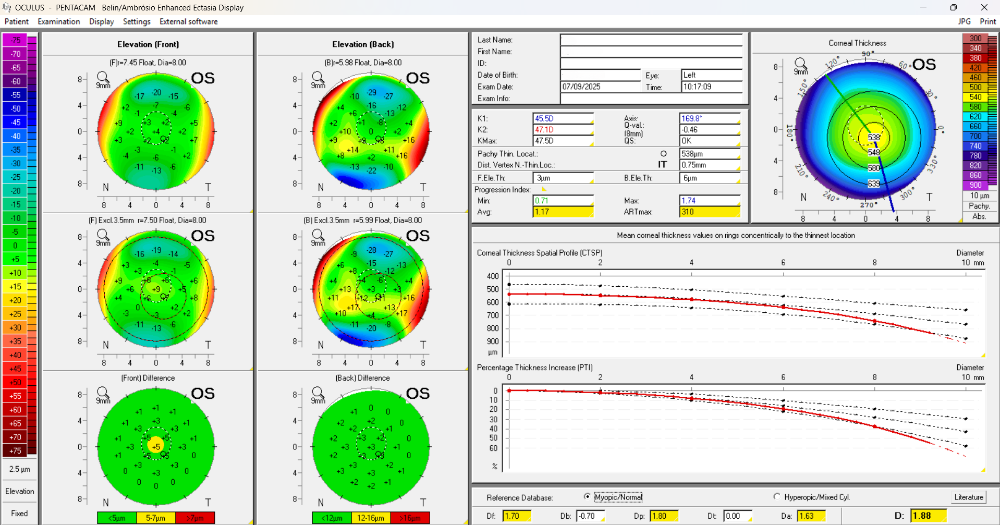Open the Elevation scale type selector
This screenshot has width=1000, height=525.
19,491
